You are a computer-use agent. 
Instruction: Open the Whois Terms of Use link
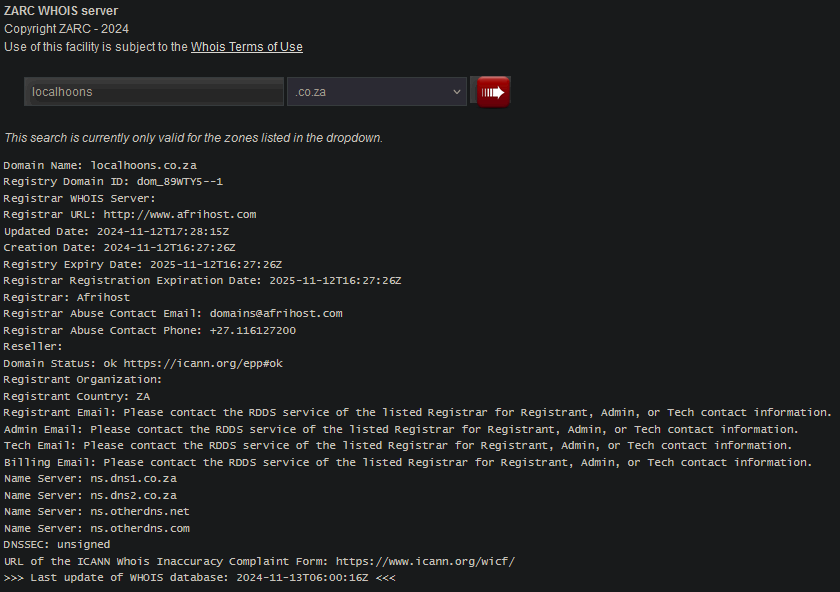(x=246, y=47)
